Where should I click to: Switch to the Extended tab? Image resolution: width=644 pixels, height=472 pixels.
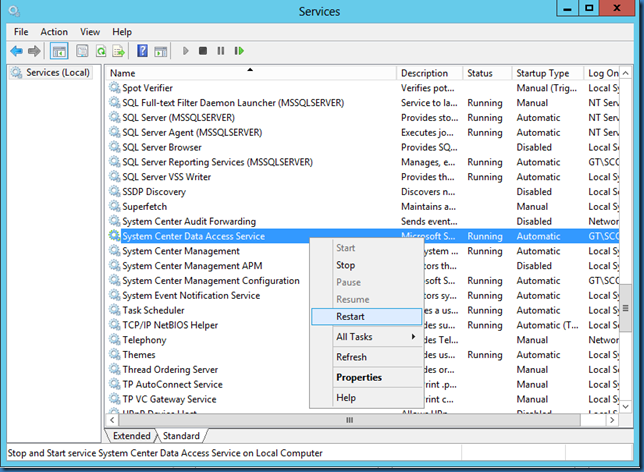pos(132,436)
